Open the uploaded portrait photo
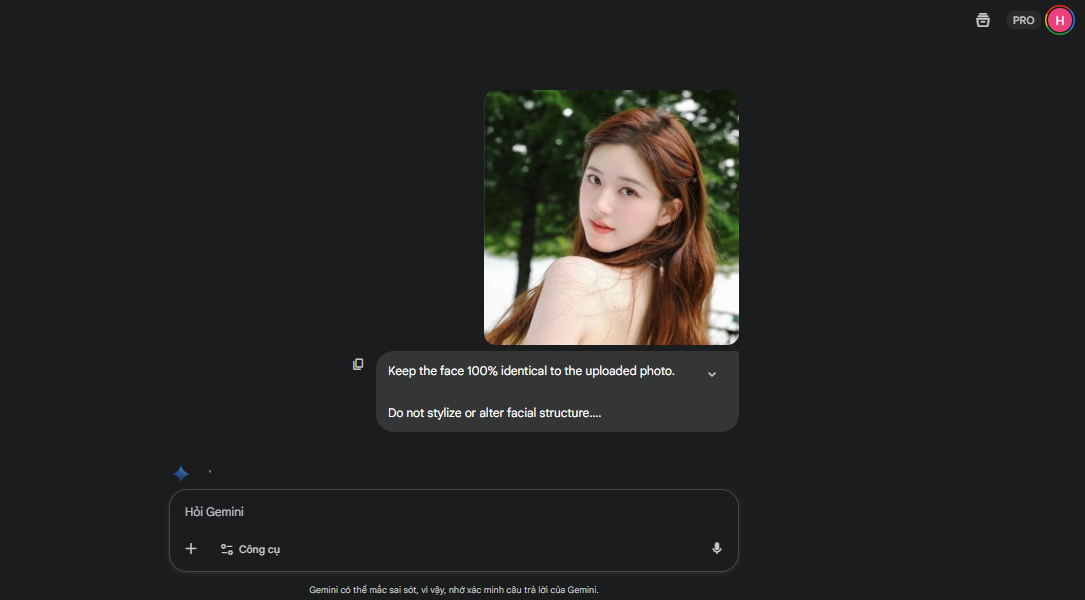This screenshot has width=1085, height=600. [611, 217]
